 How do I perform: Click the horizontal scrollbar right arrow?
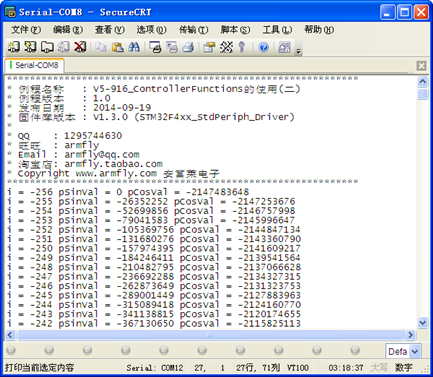411,335
